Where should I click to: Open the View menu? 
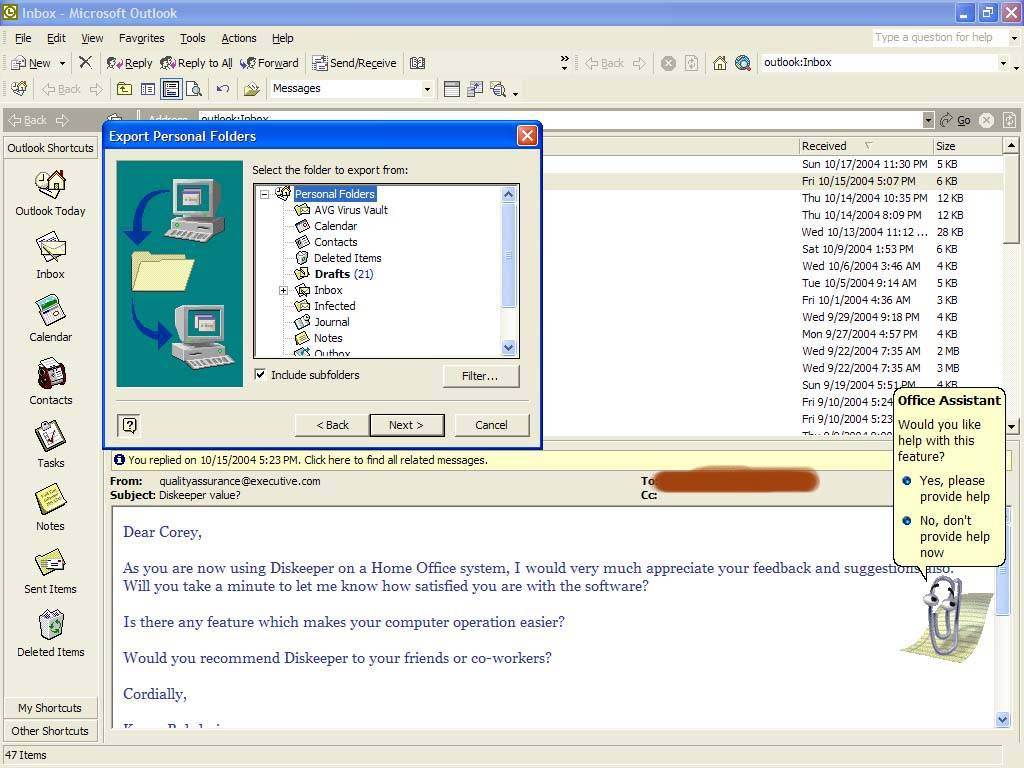pos(92,38)
